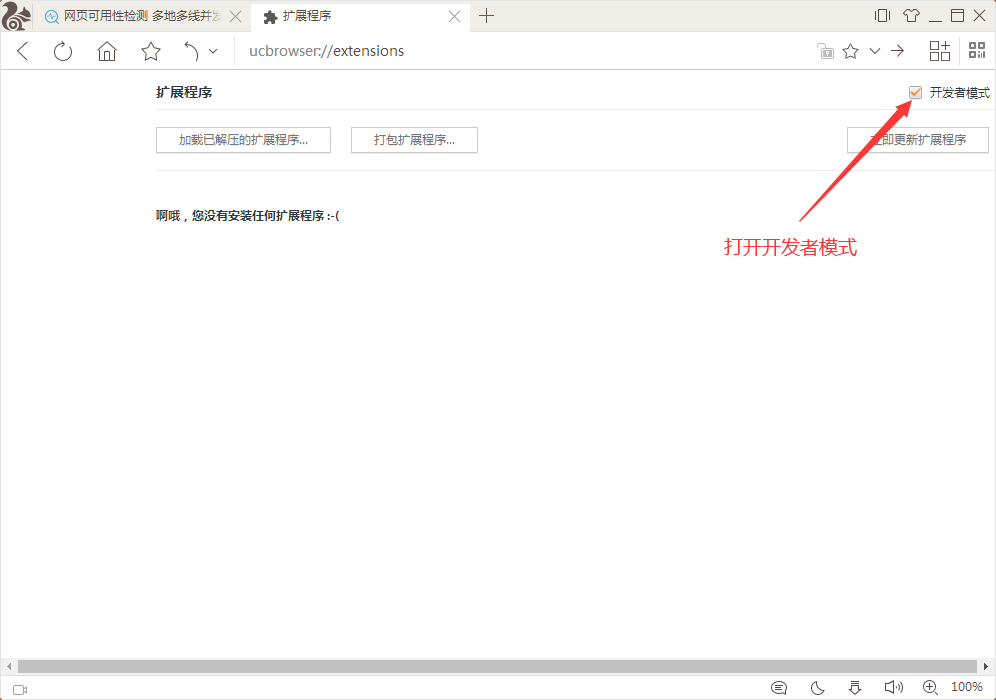This screenshot has width=996, height=700.
Task: Click the 加载已解压的扩展程序 button
Action: pyautogui.click(x=243, y=140)
